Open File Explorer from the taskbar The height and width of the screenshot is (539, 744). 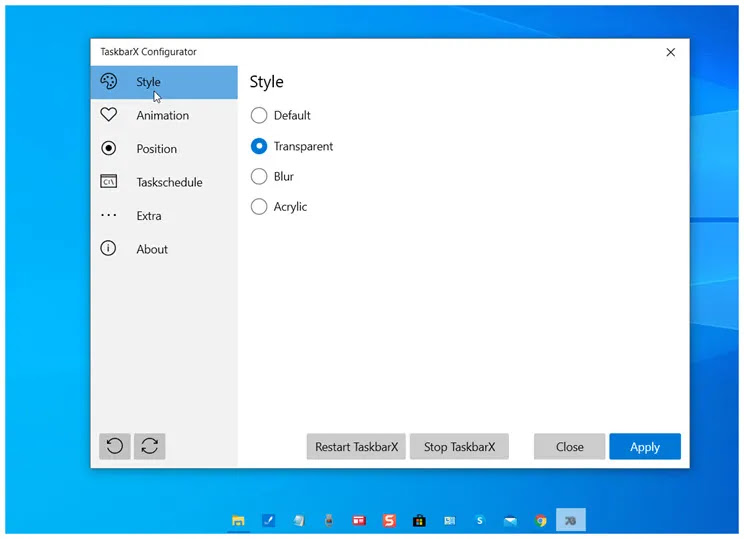[238, 520]
